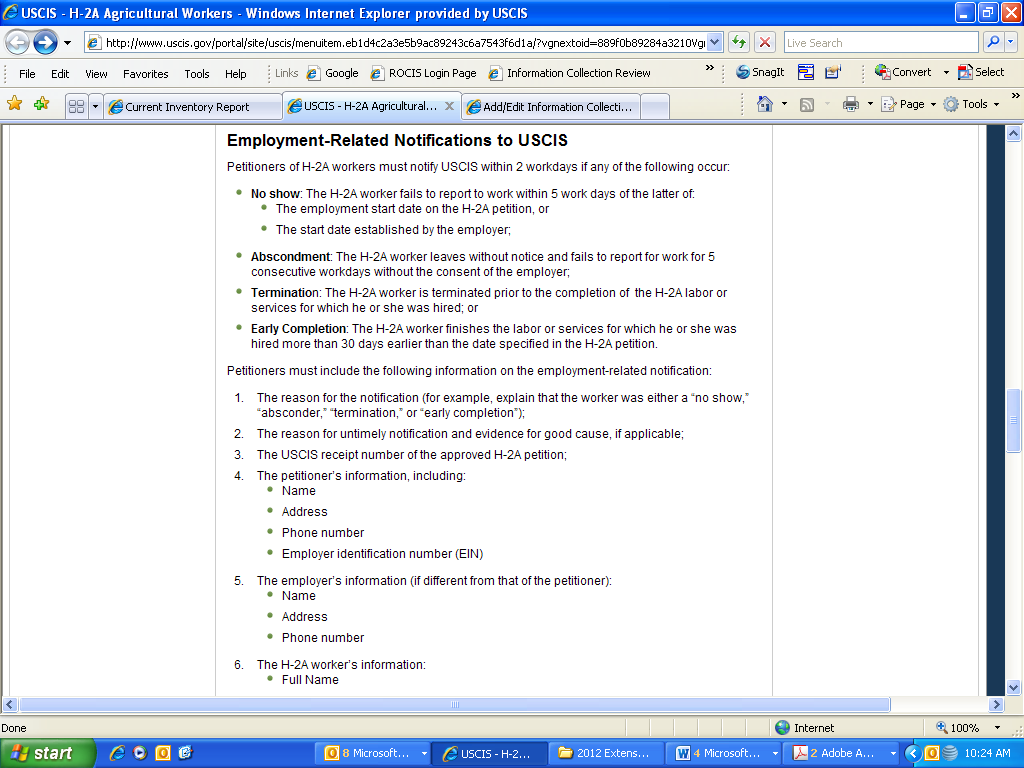The height and width of the screenshot is (768, 1024).
Task: Open the Edit menu
Action: tap(60, 74)
